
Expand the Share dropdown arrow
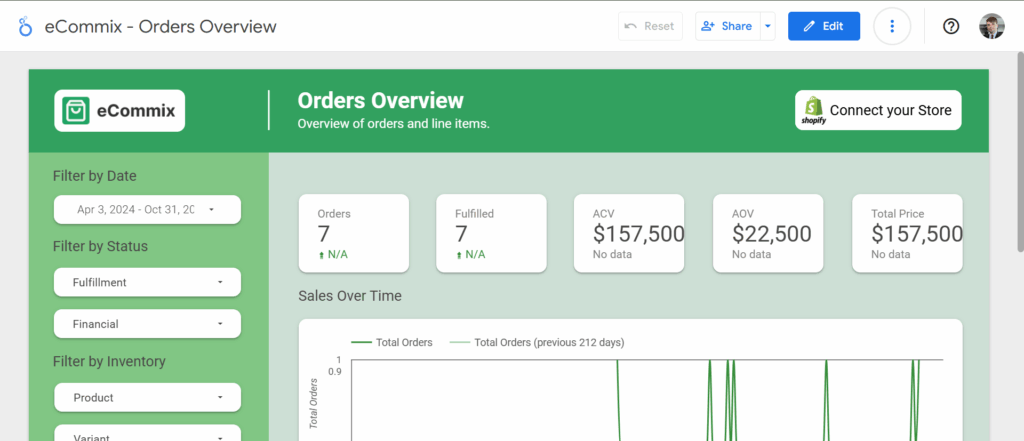pyautogui.click(x=768, y=26)
